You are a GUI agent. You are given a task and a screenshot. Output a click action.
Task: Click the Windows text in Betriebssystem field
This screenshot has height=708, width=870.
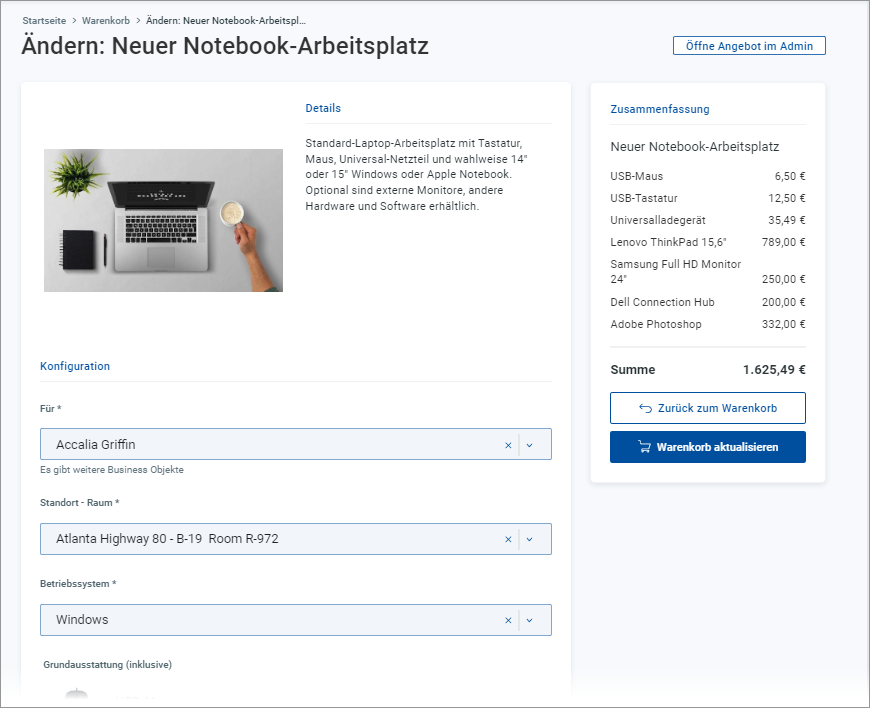pos(82,620)
